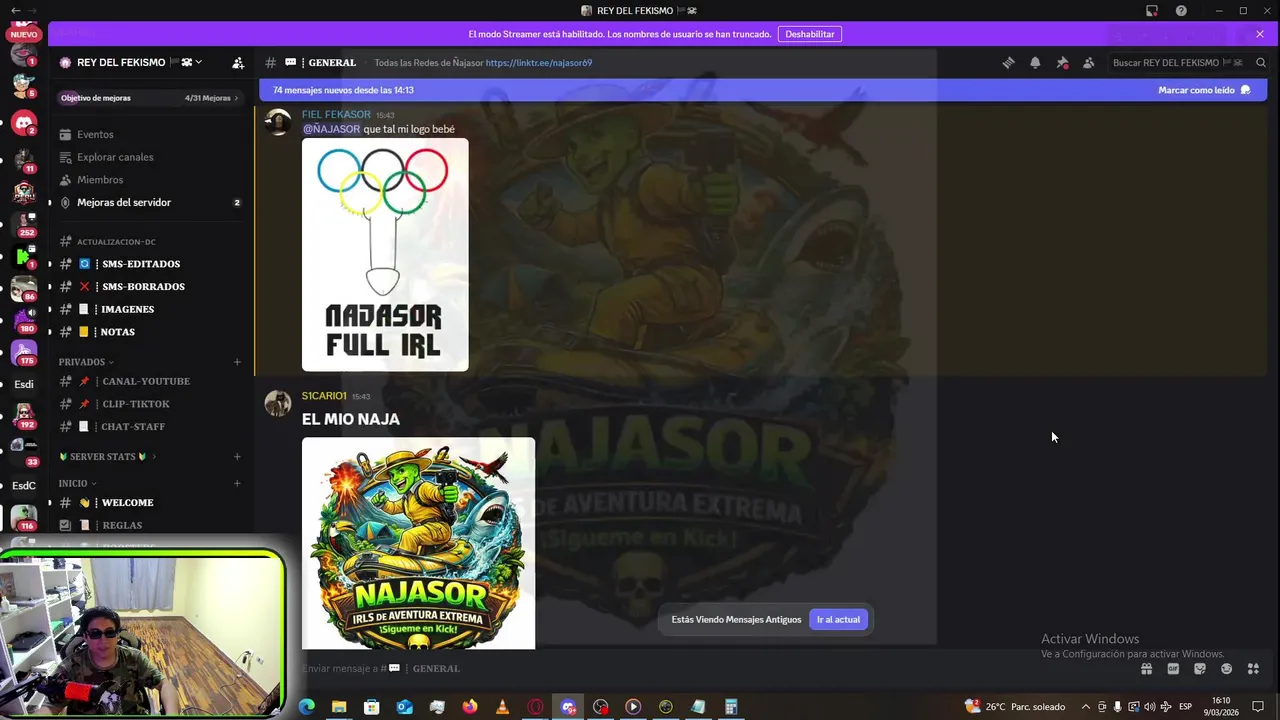Click the search magnifier icon

coord(1260,62)
